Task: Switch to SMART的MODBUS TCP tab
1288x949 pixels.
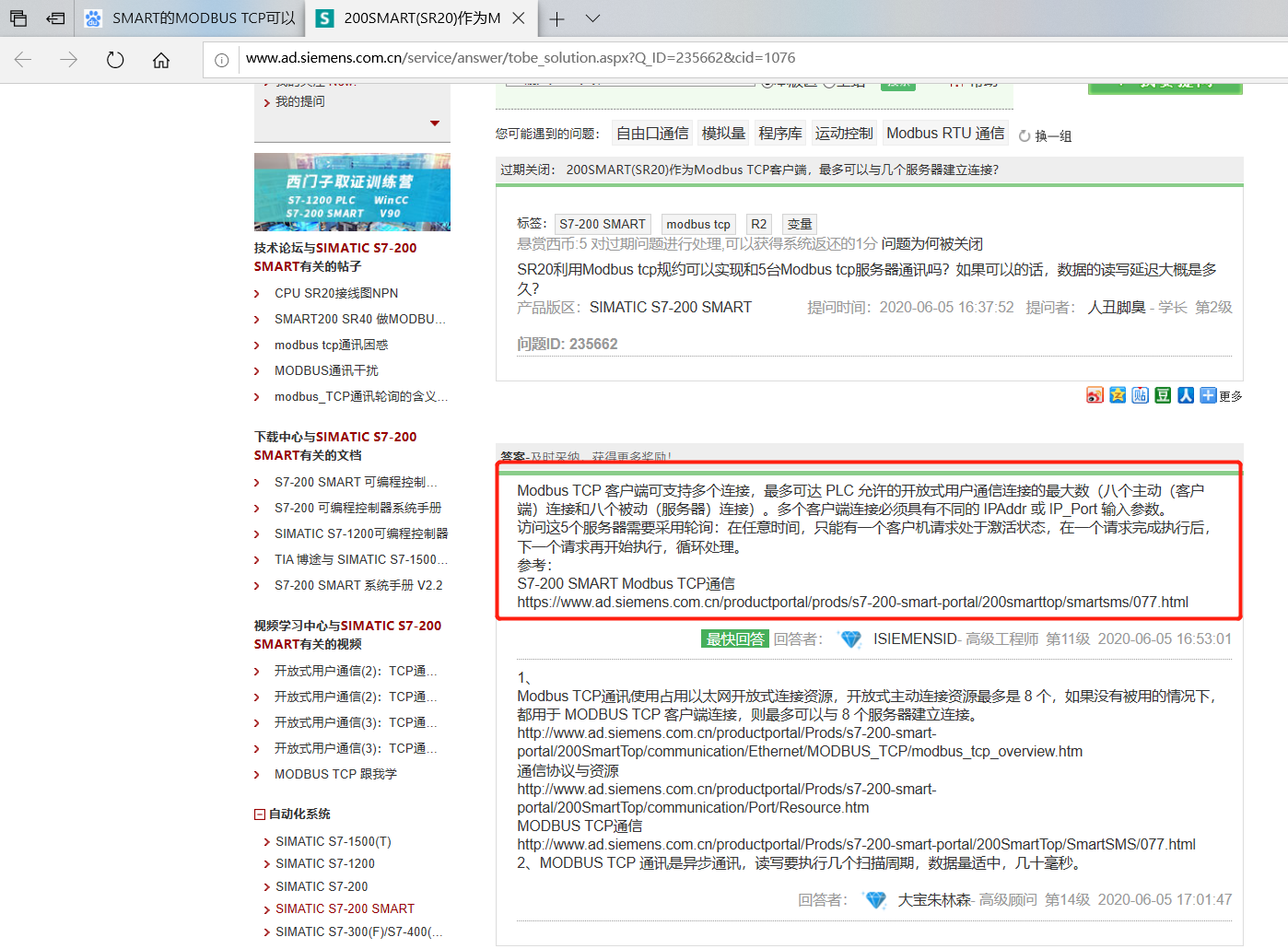Action: (x=190, y=18)
